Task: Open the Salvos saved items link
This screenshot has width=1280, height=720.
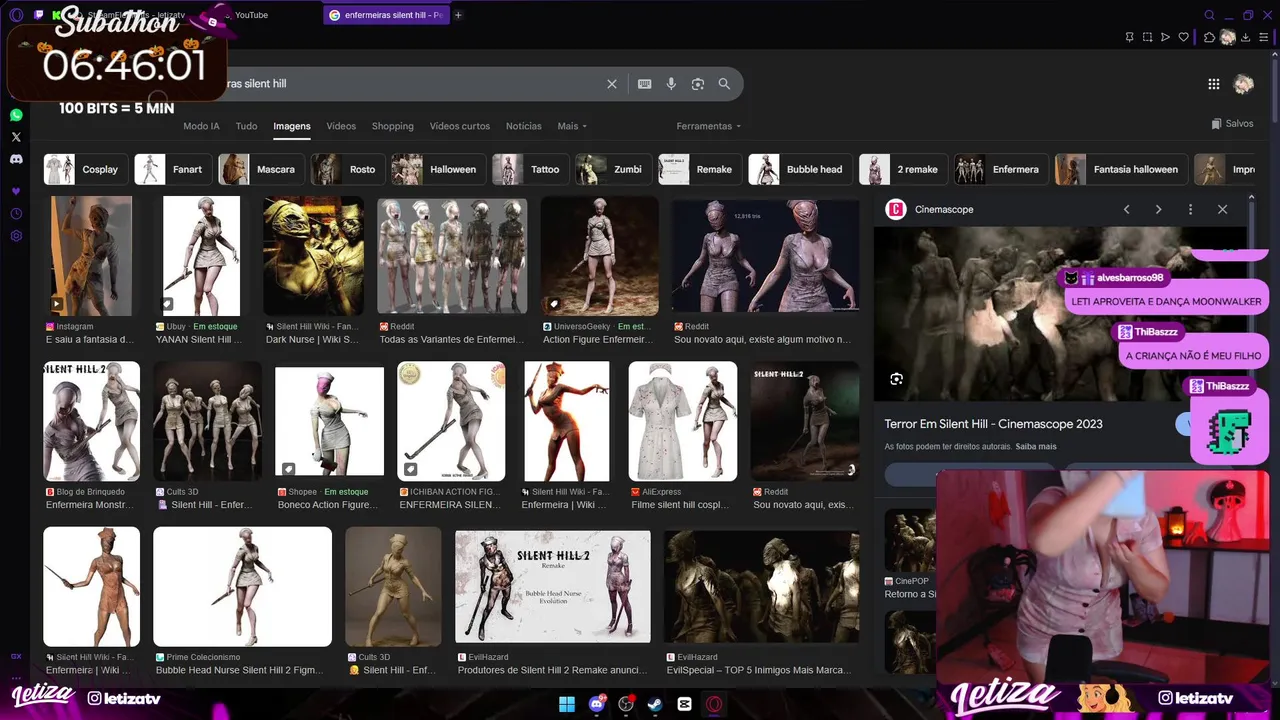Action: click(x=1232, y=124)
